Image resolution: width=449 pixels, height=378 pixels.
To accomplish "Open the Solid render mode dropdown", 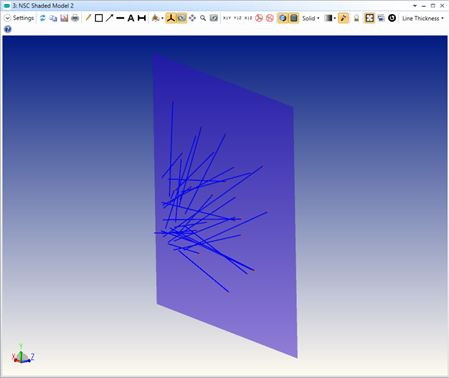I will click(311, 18).
